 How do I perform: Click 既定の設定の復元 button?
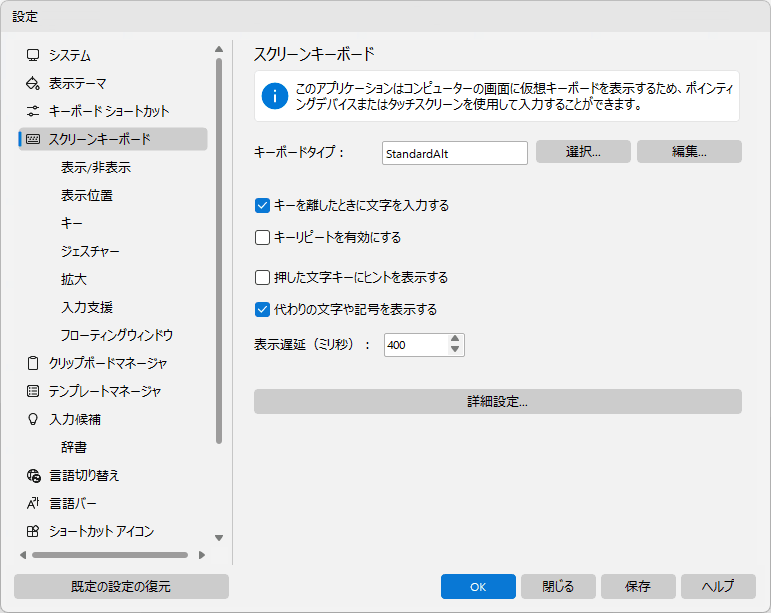121,586
